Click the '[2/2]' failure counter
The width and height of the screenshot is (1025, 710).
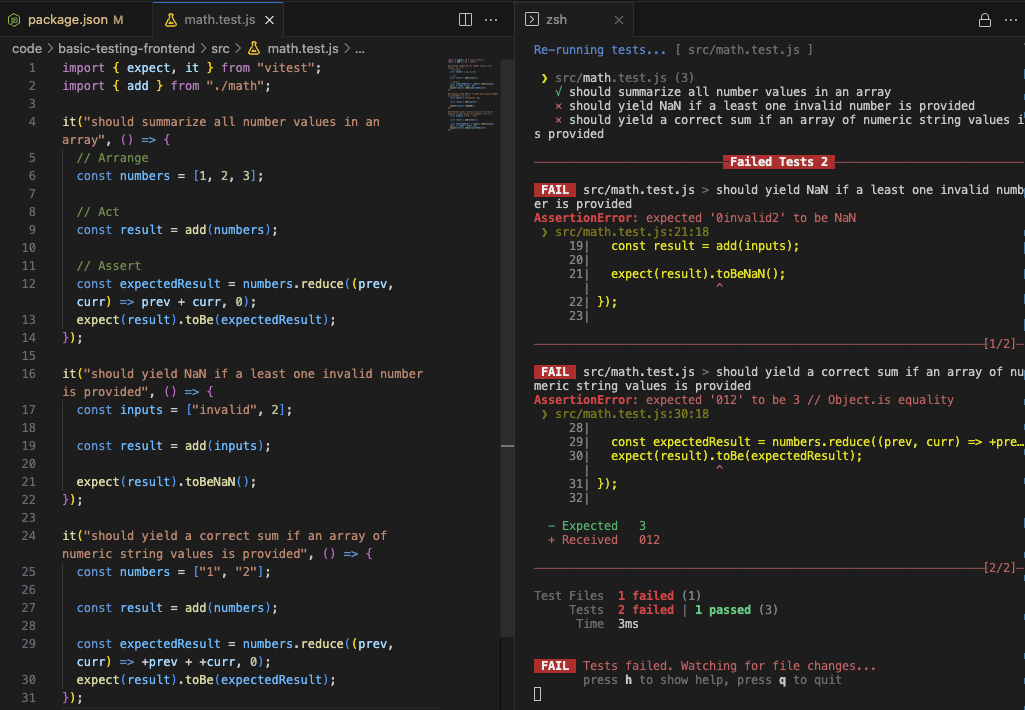coord(1000,567)
